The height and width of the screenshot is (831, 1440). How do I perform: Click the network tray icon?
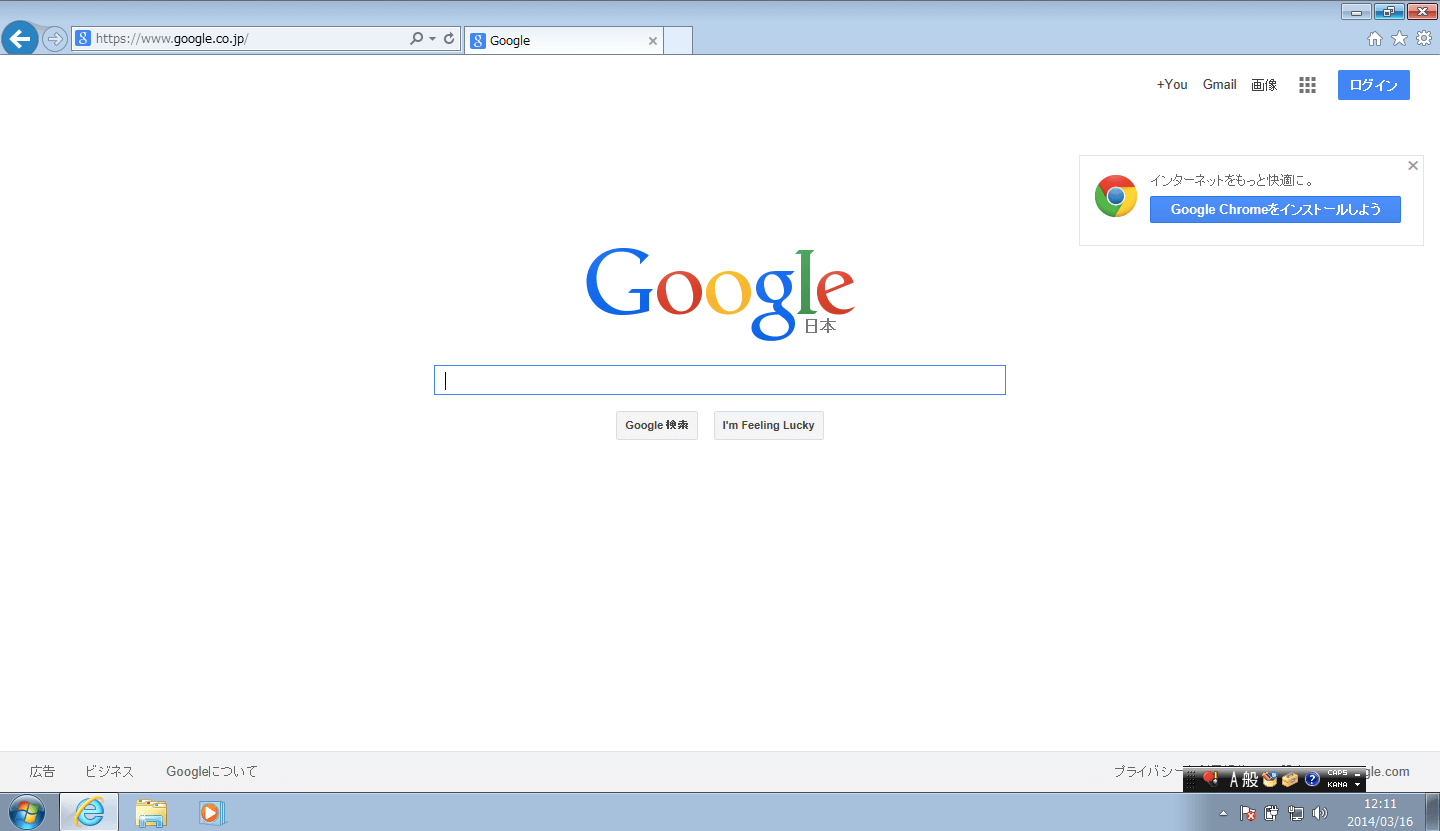click(x=1296, y=813)
